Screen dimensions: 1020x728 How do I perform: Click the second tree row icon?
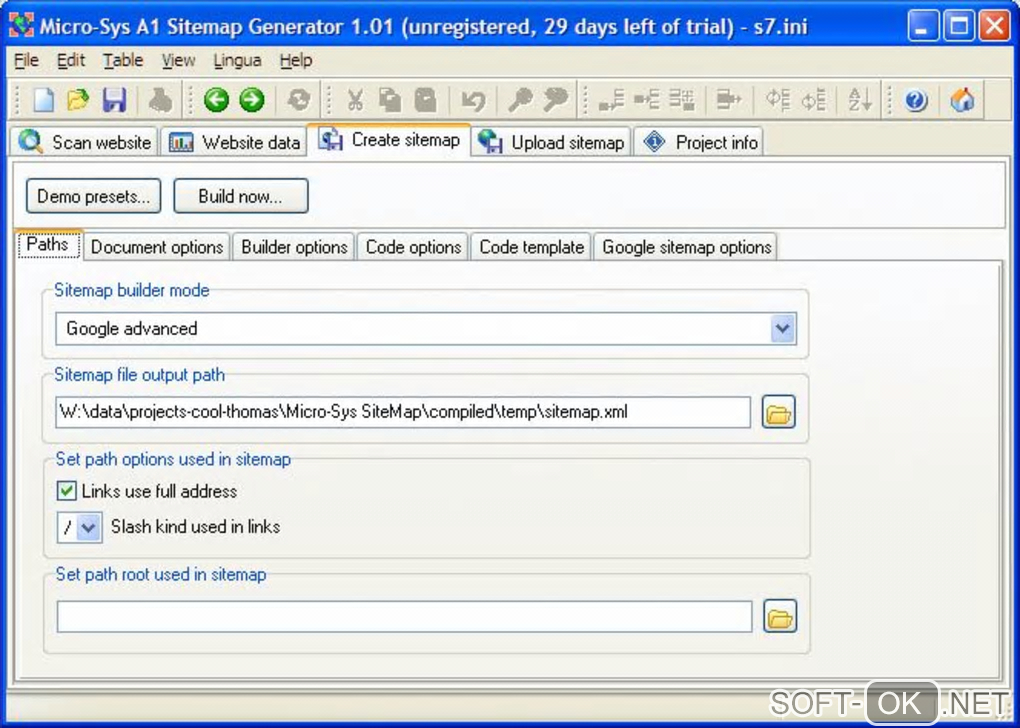(647, 100)
